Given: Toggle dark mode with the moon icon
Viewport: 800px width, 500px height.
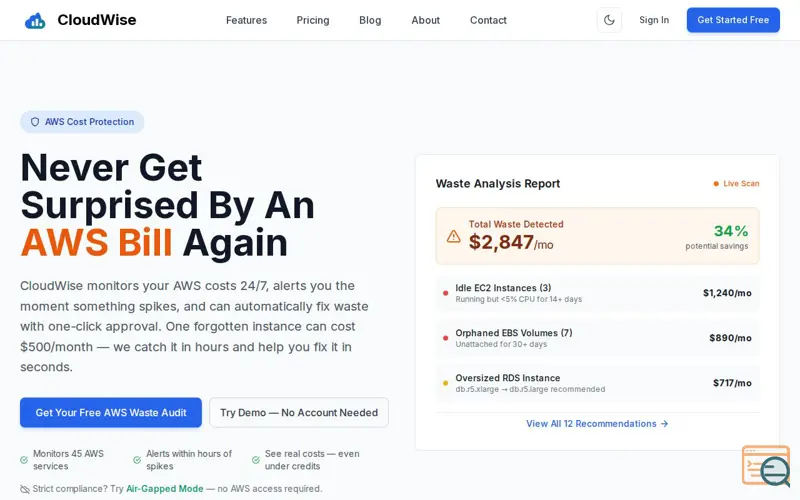Looking at the screenshot, I should (609, 20).
